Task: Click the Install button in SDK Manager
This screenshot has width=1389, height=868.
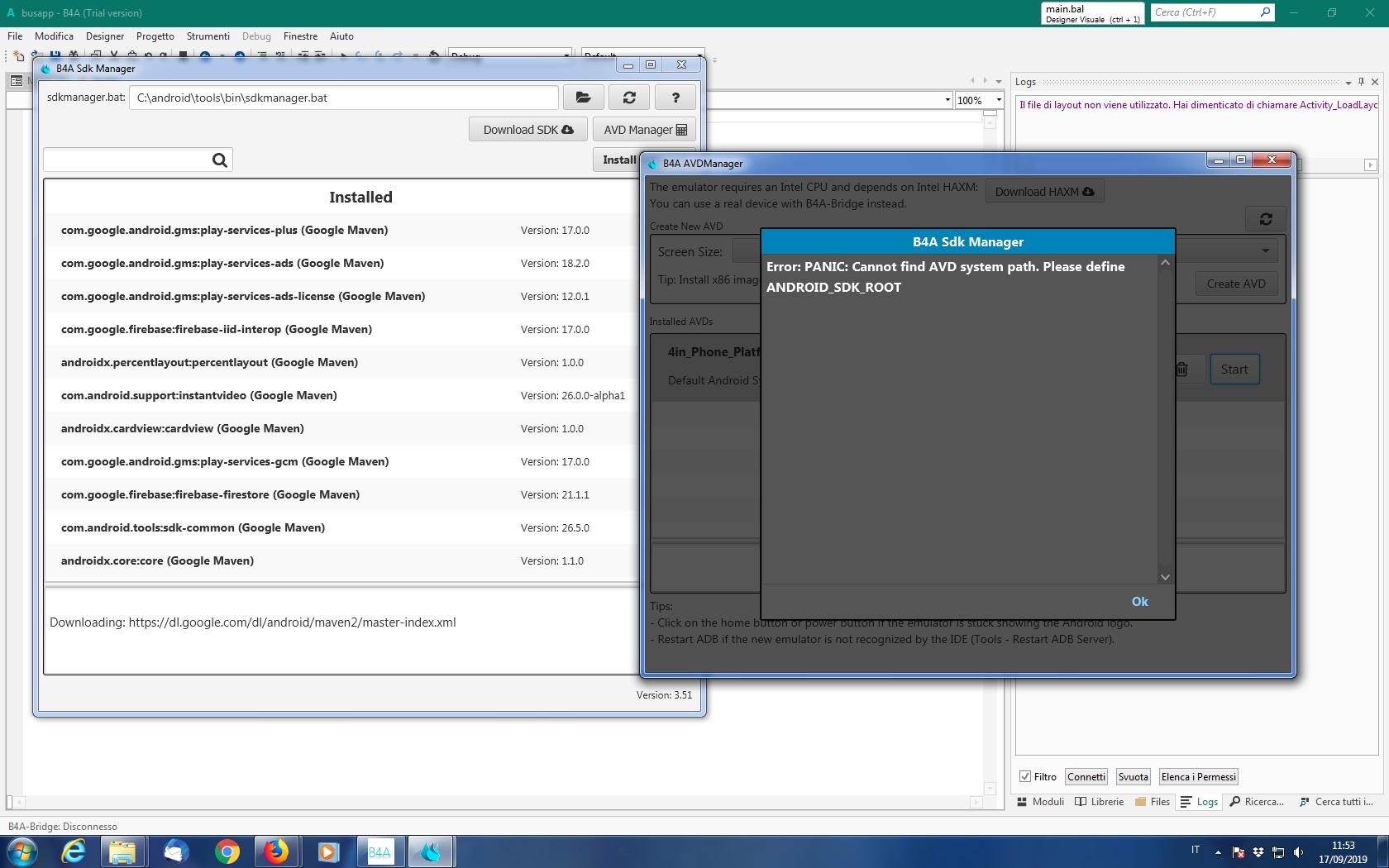Action: click(x=618, y=160)
